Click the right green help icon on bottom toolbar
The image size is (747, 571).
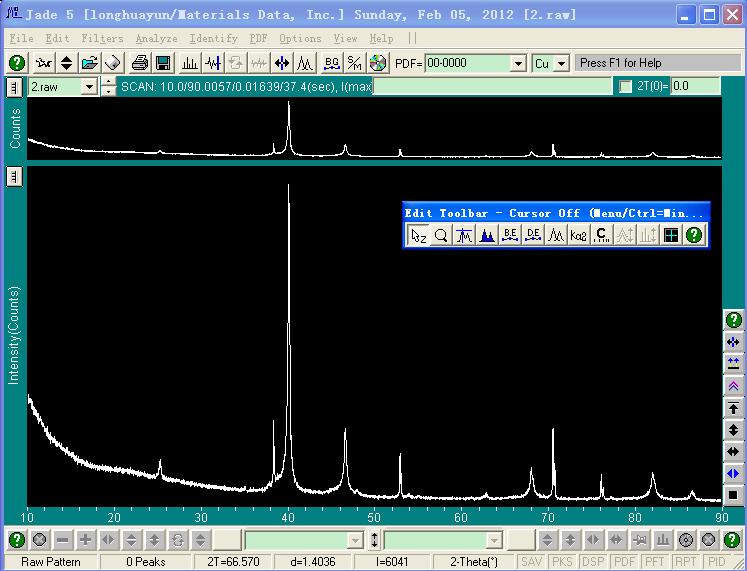point(732,540)
